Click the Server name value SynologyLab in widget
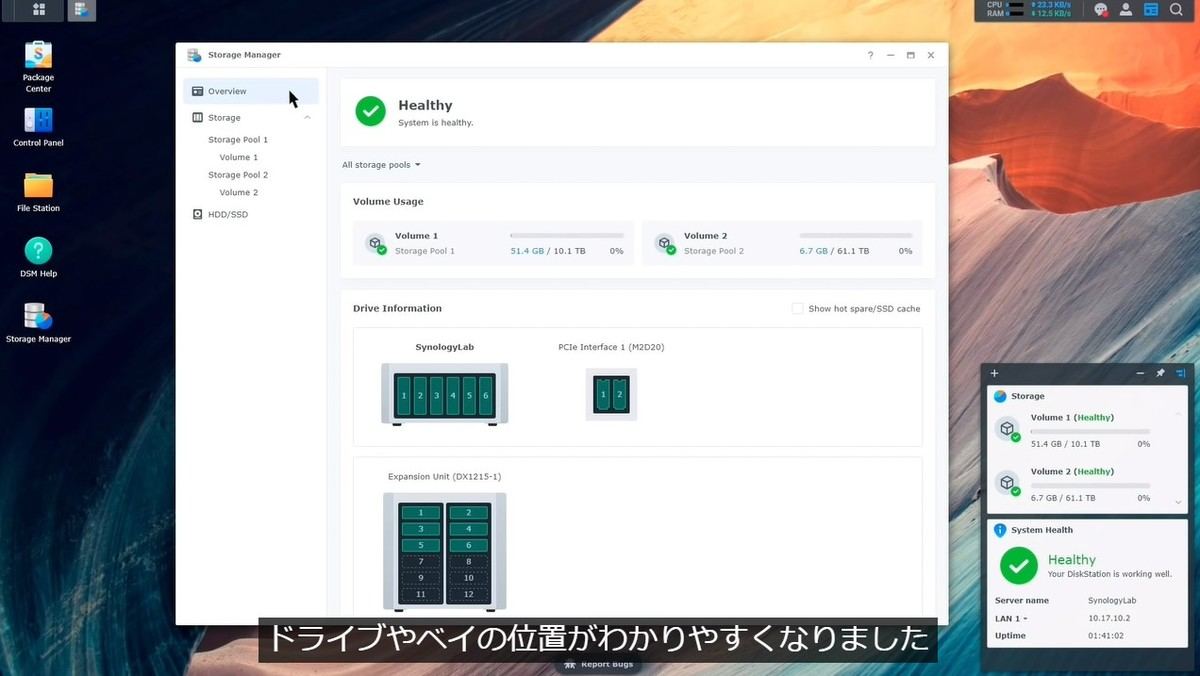The width and height of the screenshot is (1200, 676). [1112, 601]
